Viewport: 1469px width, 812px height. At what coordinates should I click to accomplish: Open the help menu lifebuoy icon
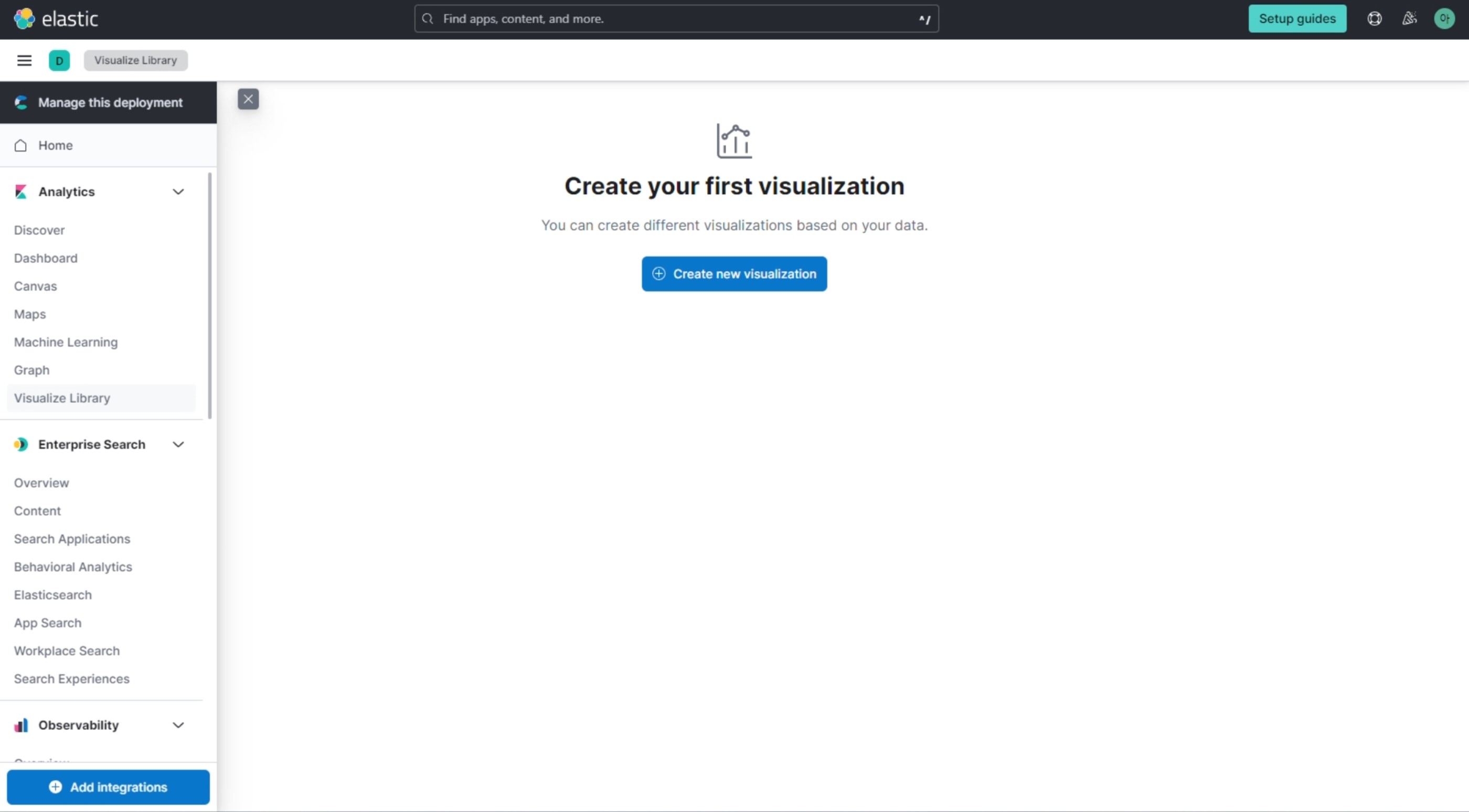click(1375, 19)
